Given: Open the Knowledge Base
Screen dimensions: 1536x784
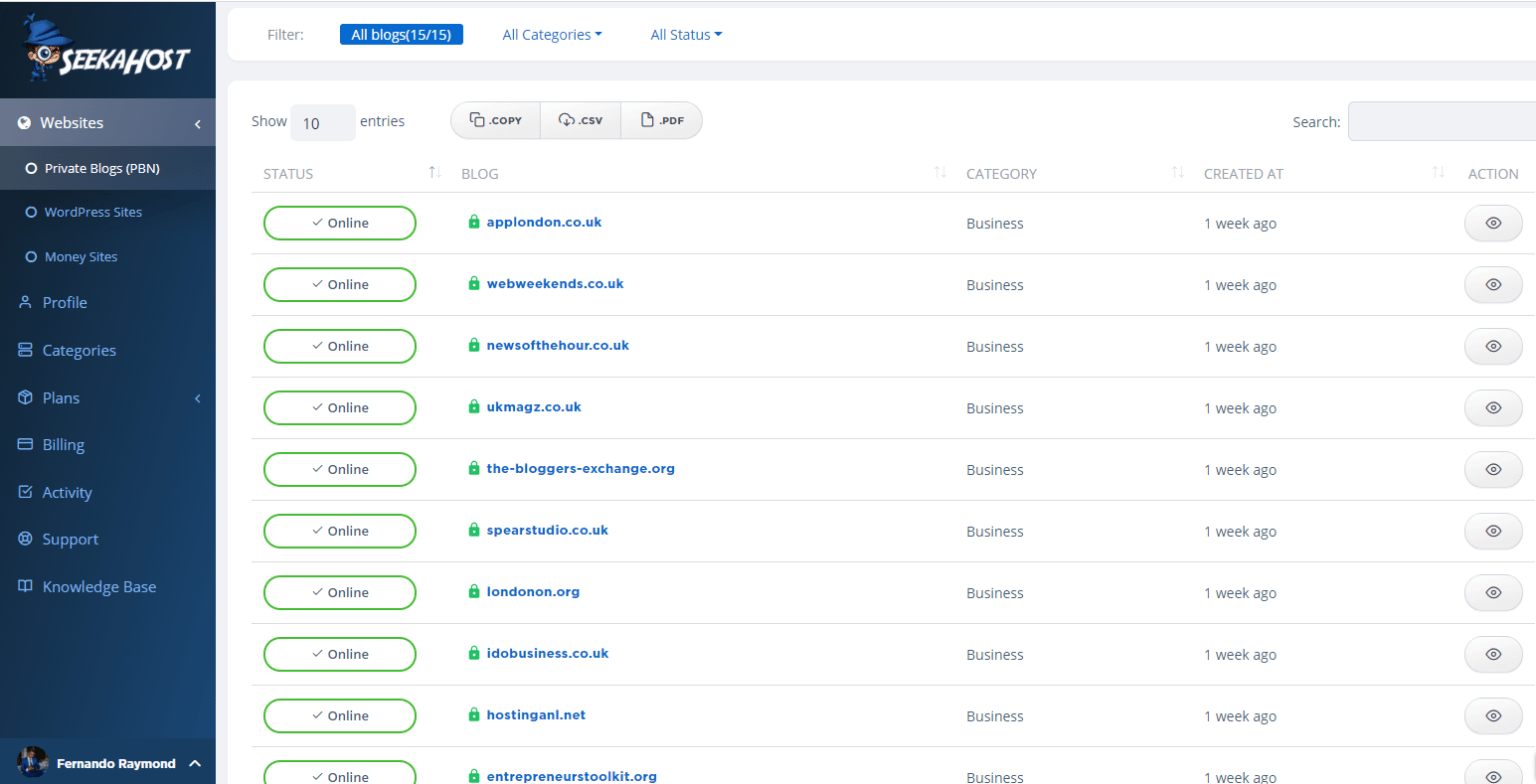Looking at the screenshot, I should pyautogui.click(x=98, y=587).
